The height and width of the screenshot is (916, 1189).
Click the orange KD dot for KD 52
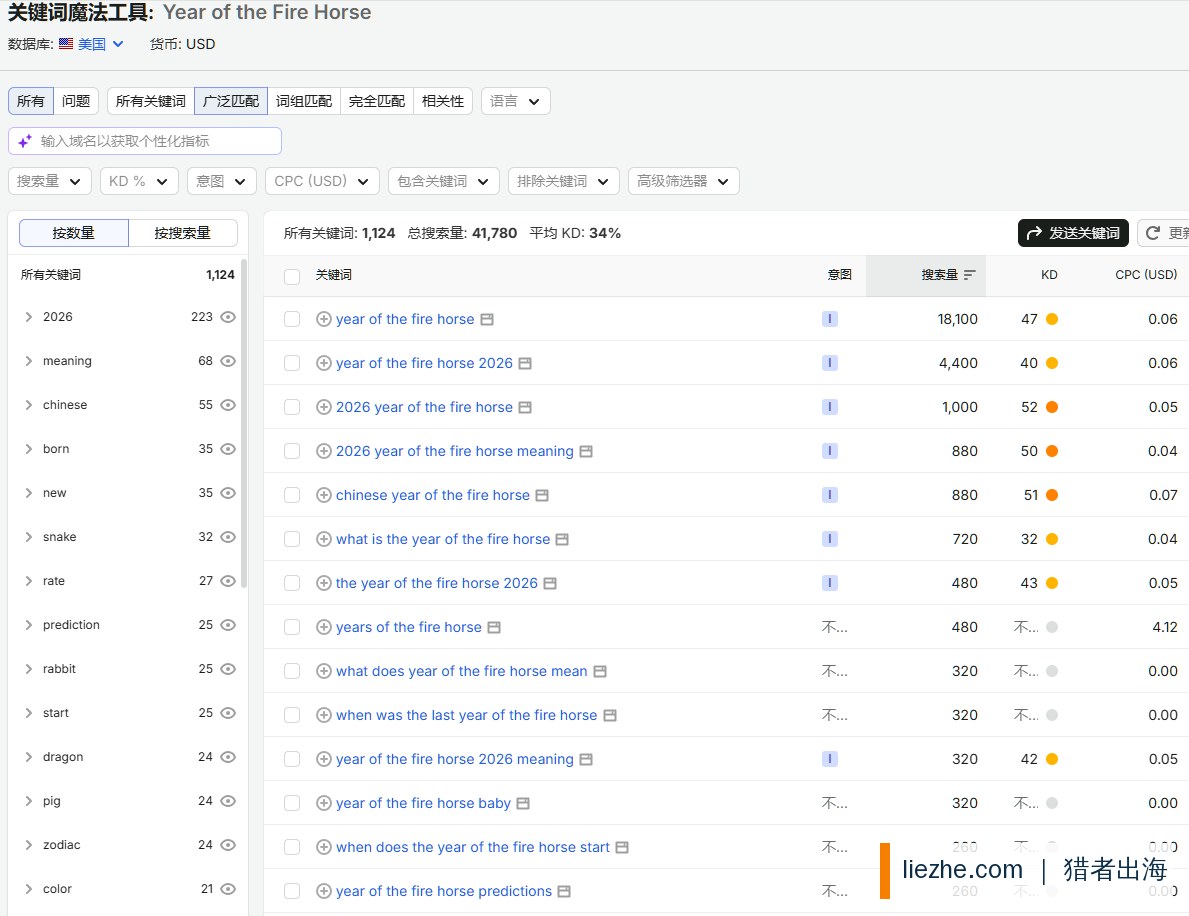1052,407
